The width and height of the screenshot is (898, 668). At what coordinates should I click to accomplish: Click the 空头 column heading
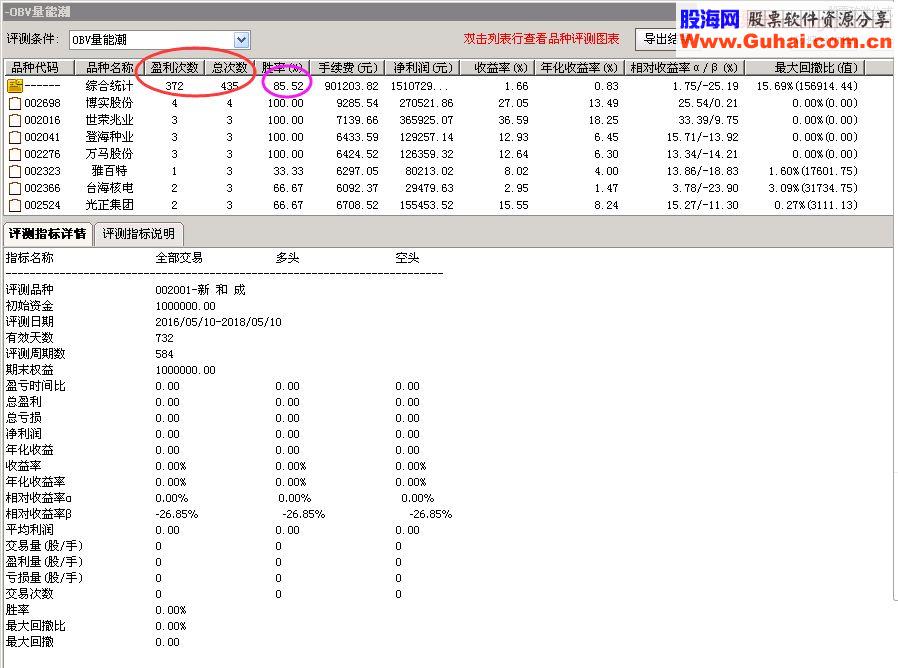pos(407,258)
